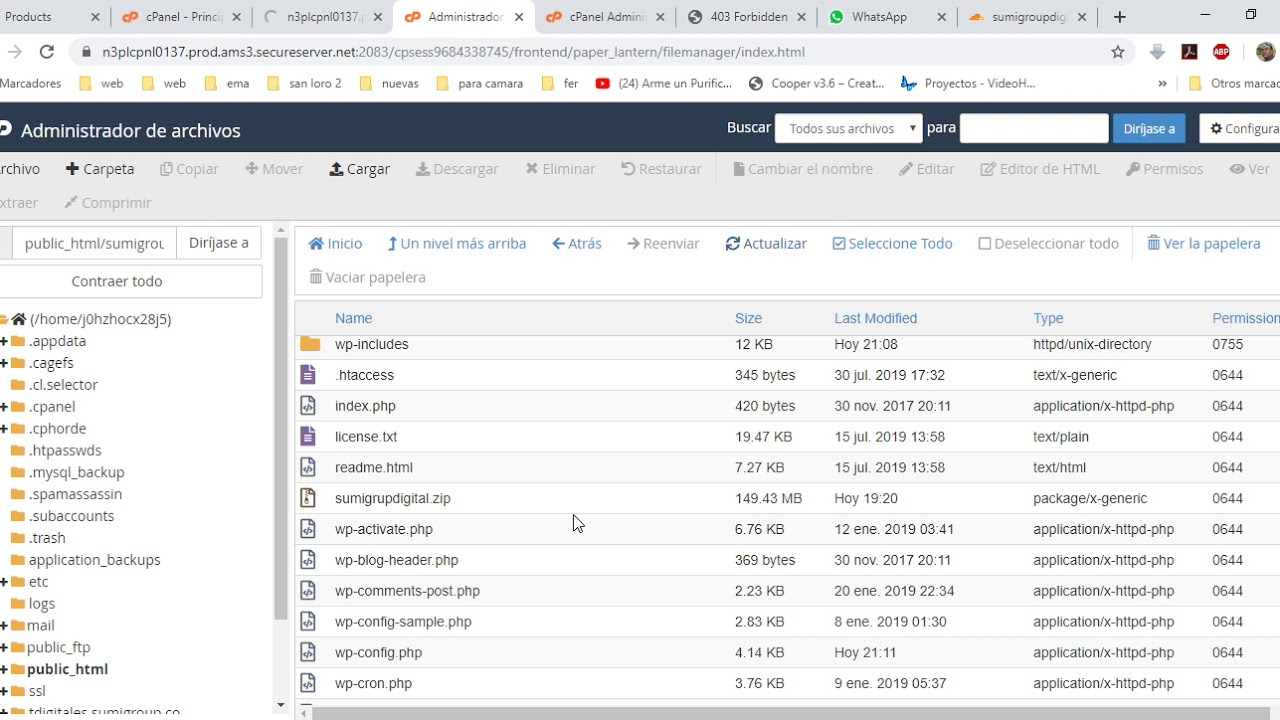Click the Cargar upload button
Viewport: 1280px width, 720px height.
tap(360, 169)
